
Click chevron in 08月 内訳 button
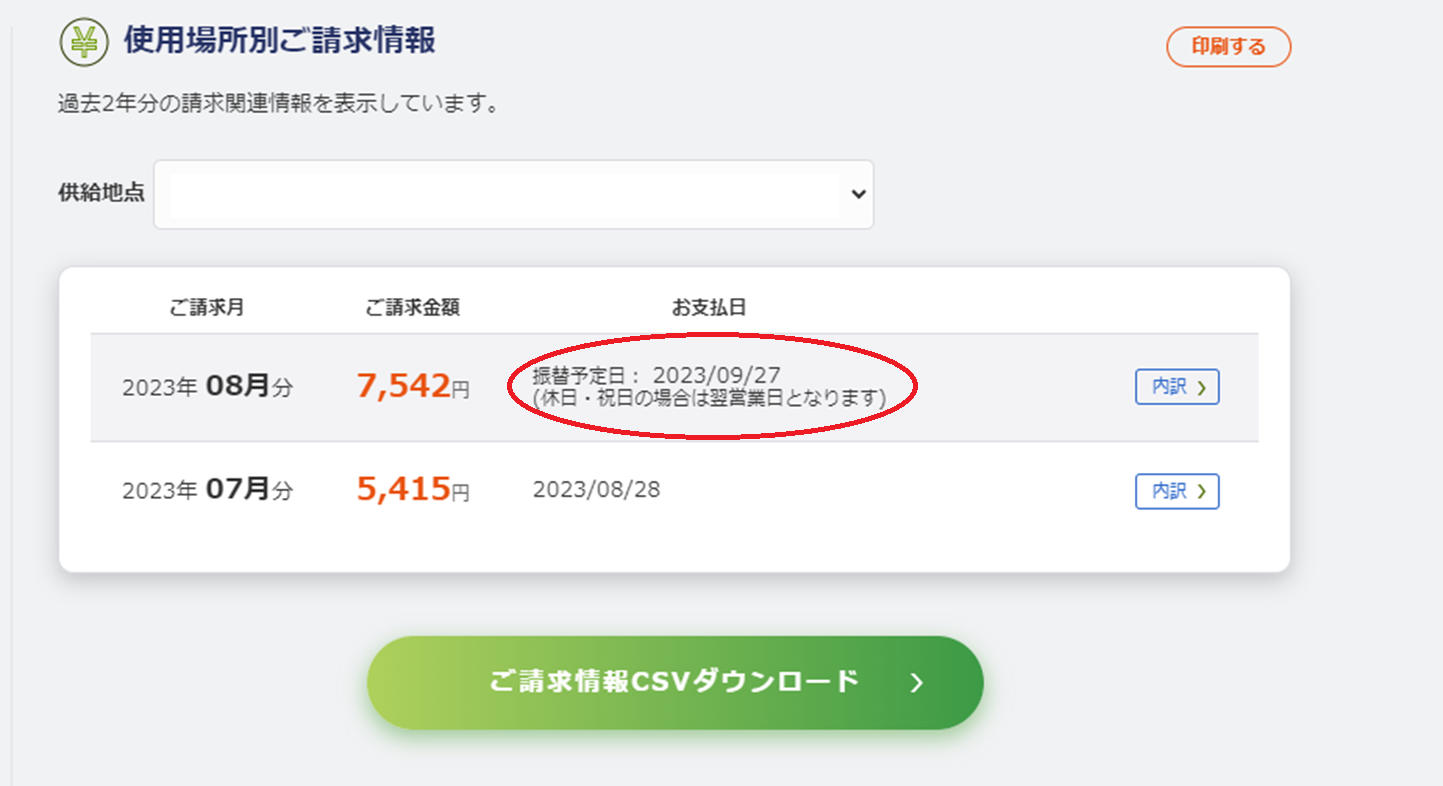coord(1201,387)
